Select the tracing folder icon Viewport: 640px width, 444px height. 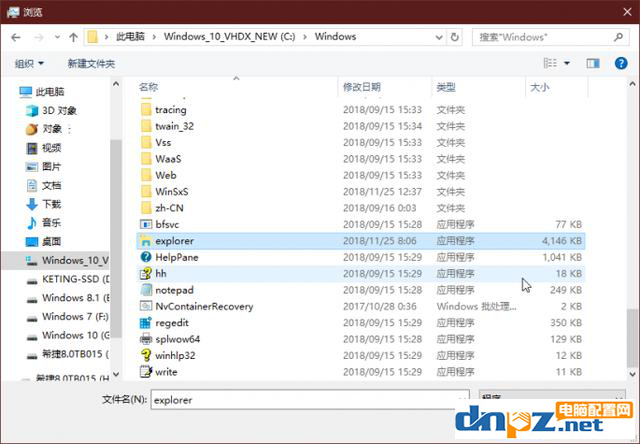tap(146, 110)
